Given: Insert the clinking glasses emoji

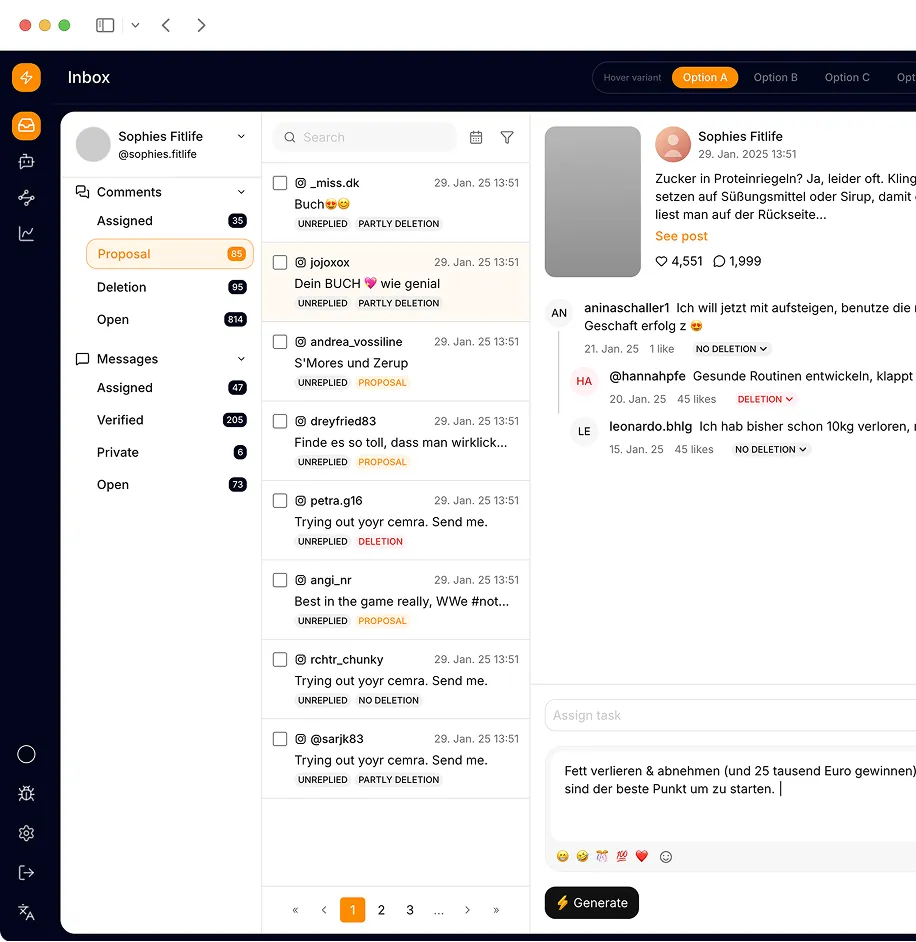Looking at the screenshot, I should tap(602, 856).
